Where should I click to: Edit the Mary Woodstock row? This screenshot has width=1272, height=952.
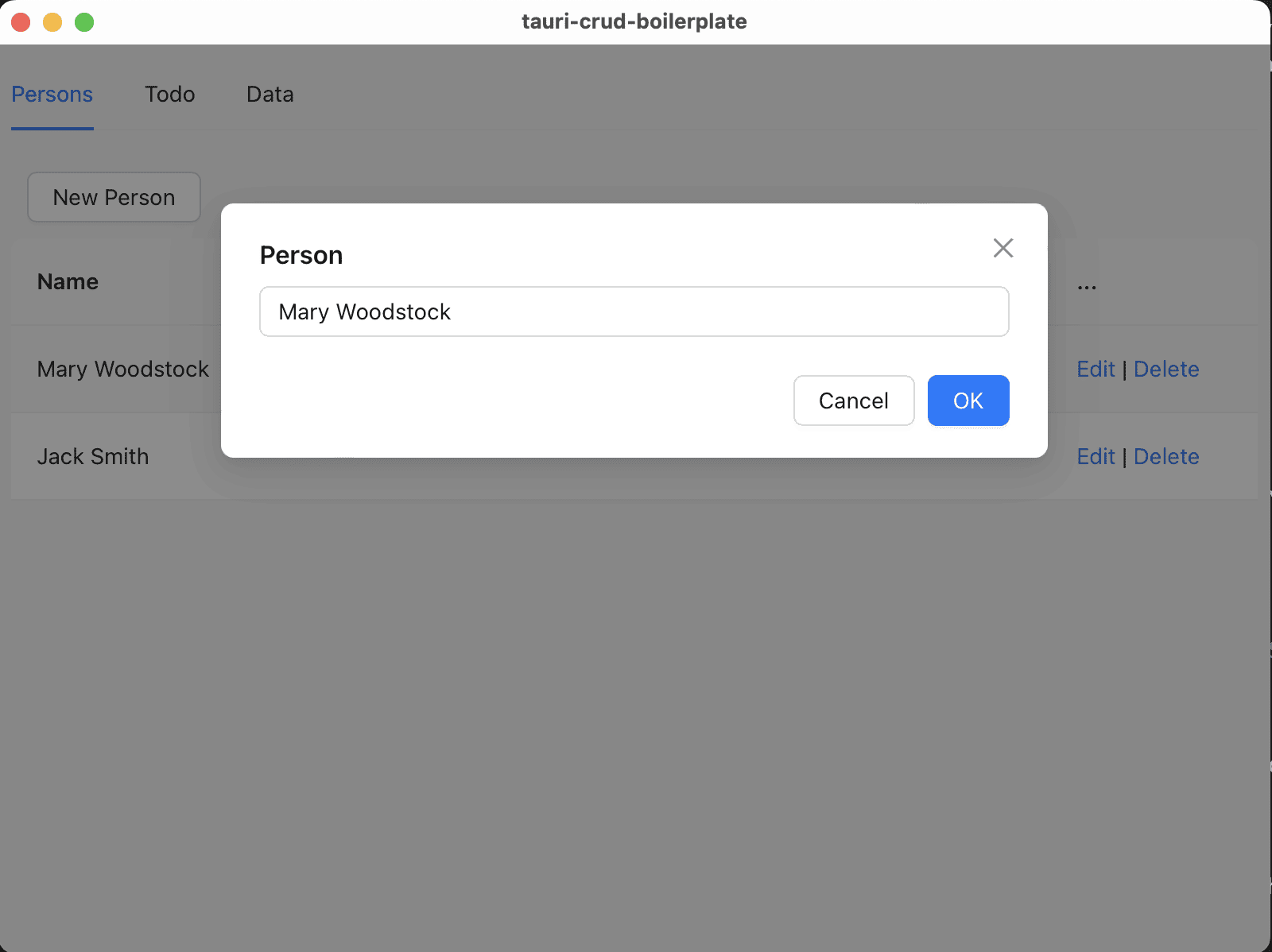(x=1096, y=370)
